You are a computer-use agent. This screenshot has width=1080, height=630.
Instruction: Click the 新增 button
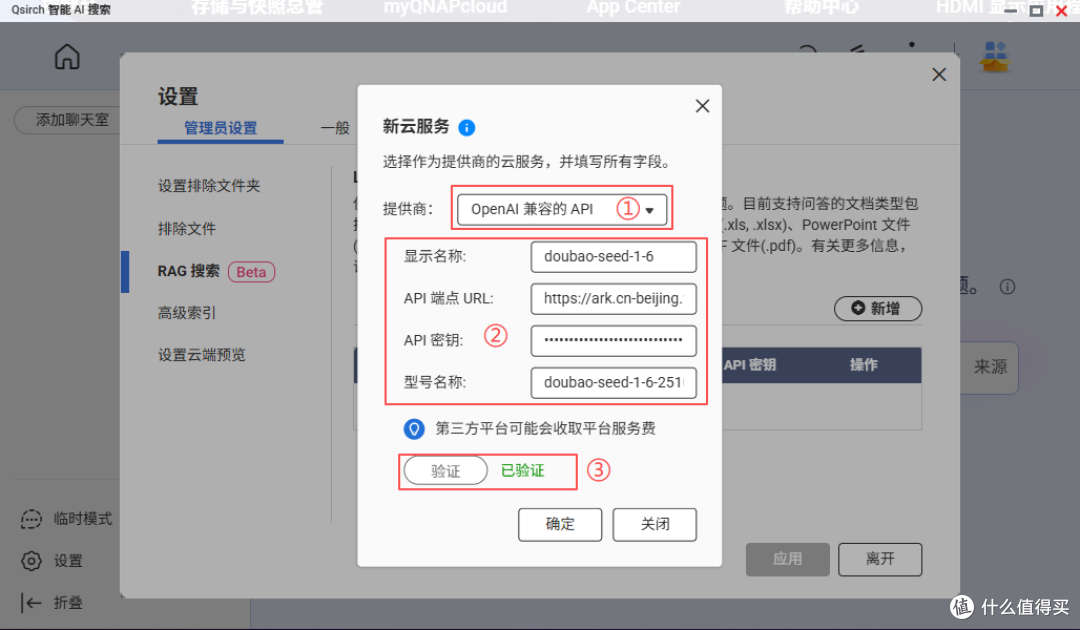coord(878,308)
